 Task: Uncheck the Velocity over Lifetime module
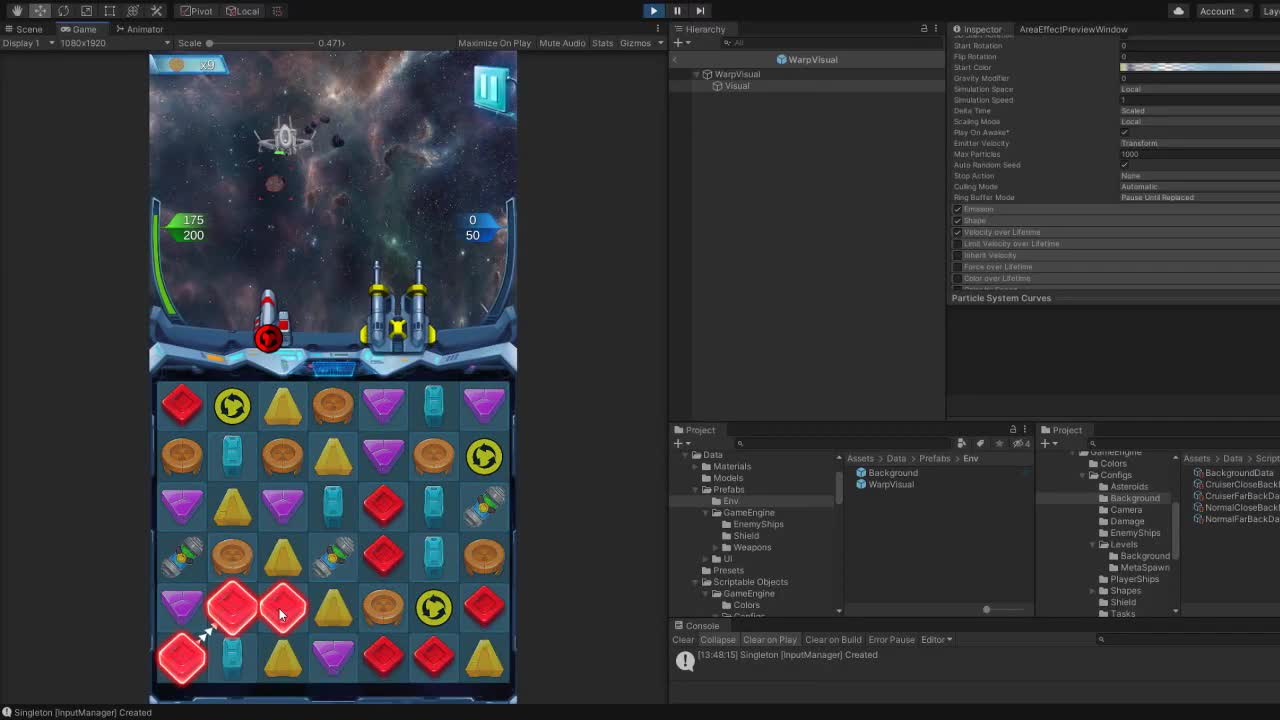click(x=957, y=232)
